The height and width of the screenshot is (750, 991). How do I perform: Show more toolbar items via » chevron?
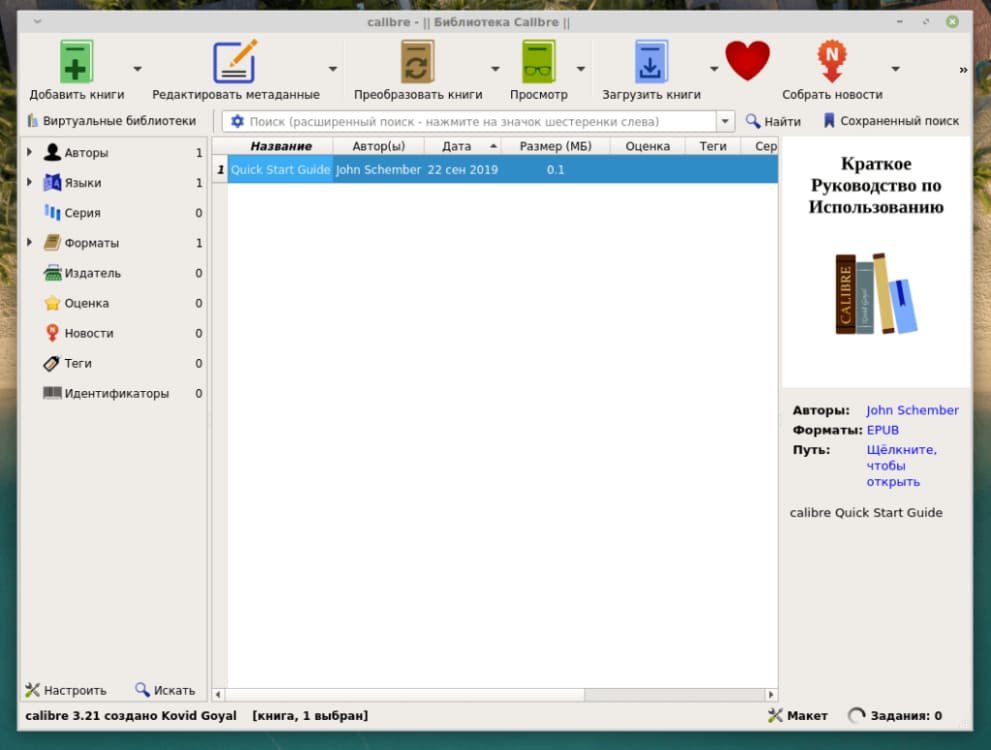click(x=963, y=70)
